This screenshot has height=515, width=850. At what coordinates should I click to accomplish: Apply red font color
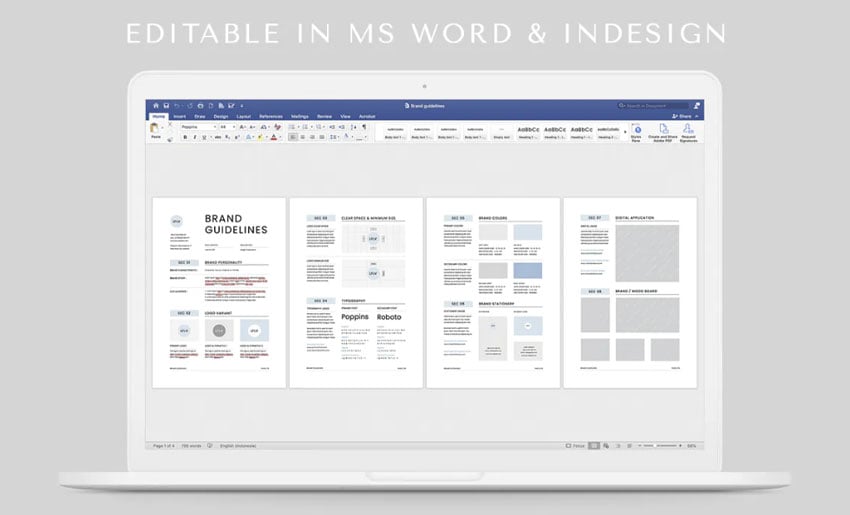[273, 137]
